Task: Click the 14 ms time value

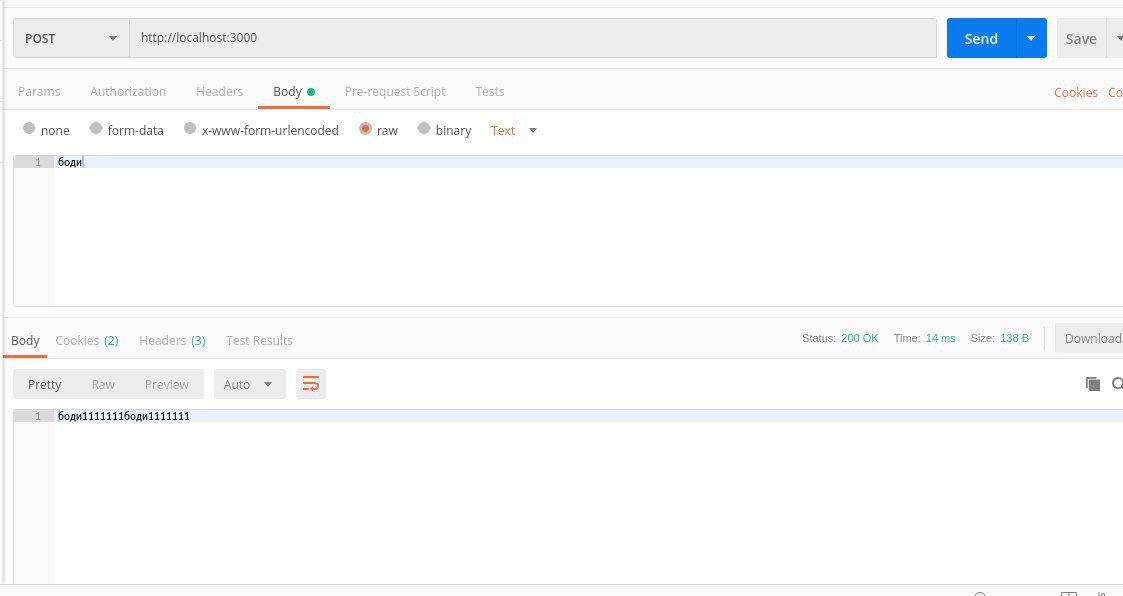Action: (x=940, y=338)
